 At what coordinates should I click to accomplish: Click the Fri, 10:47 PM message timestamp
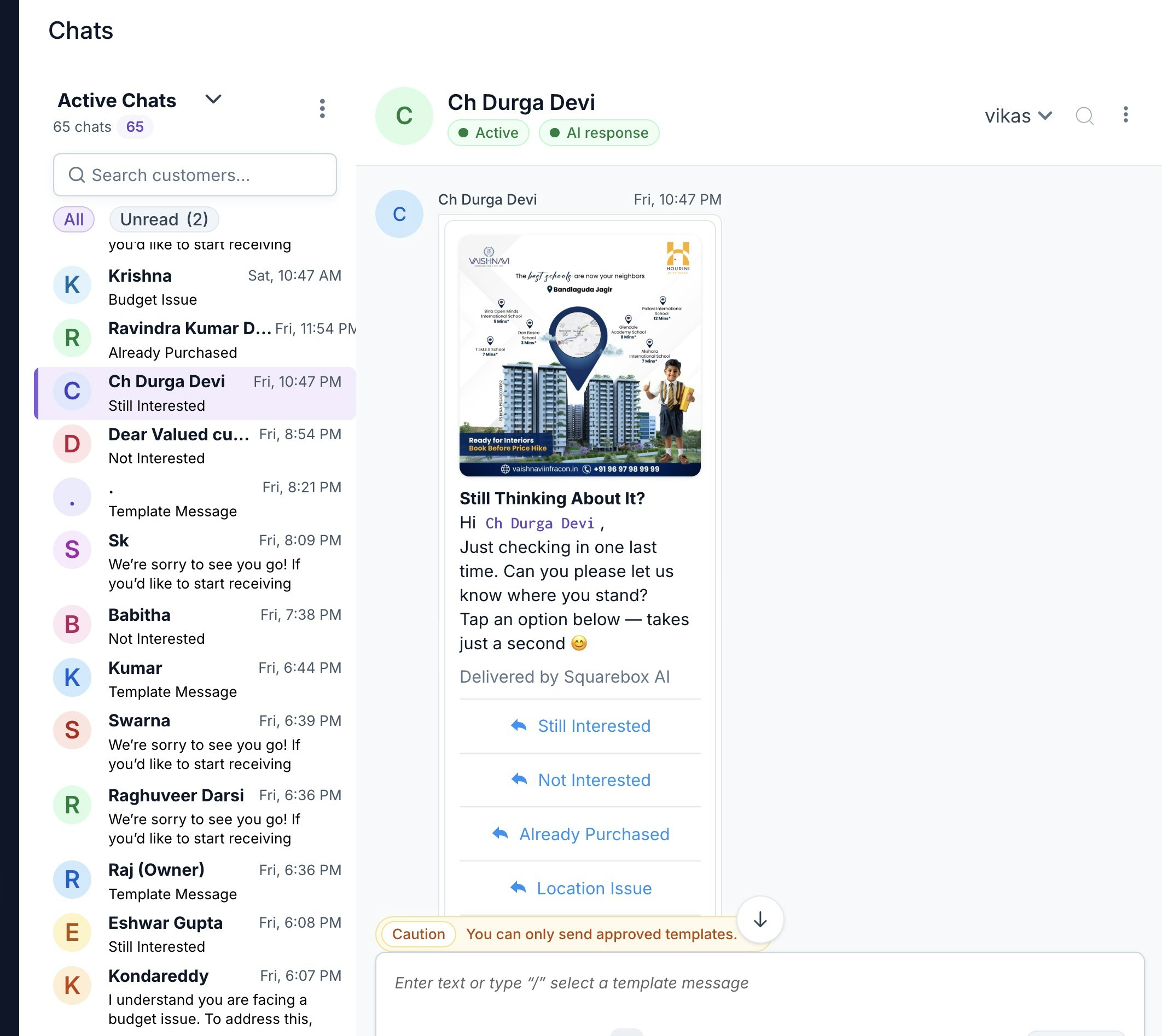[677, 200]
